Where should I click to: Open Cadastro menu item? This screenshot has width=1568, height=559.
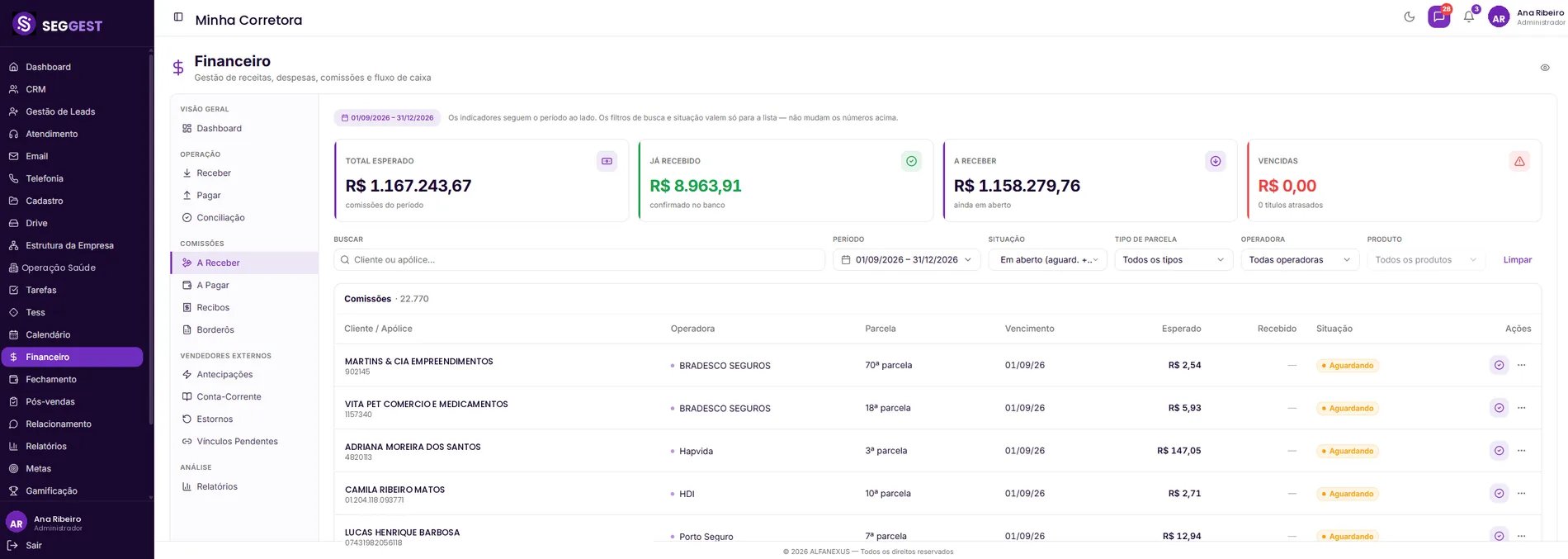point(73,201)
